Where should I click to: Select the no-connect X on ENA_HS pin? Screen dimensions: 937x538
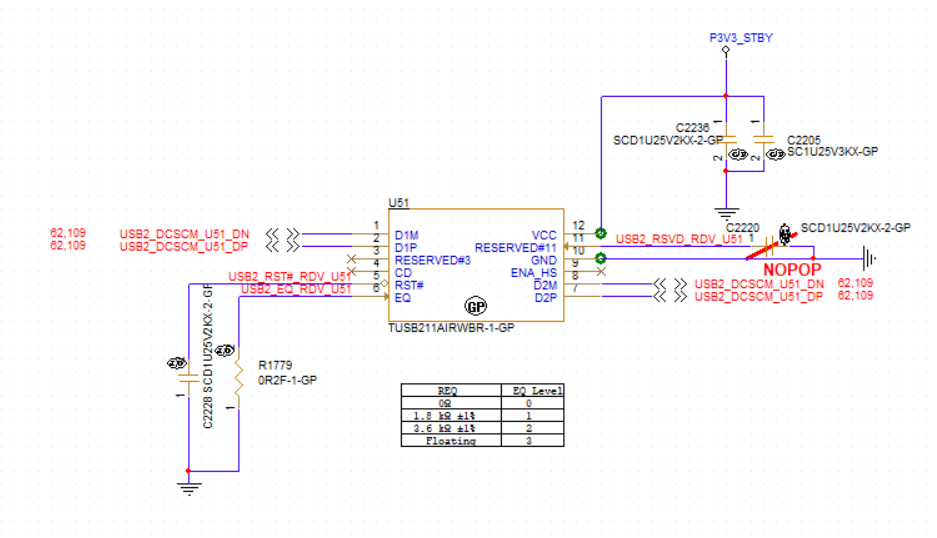click(601, 271)
